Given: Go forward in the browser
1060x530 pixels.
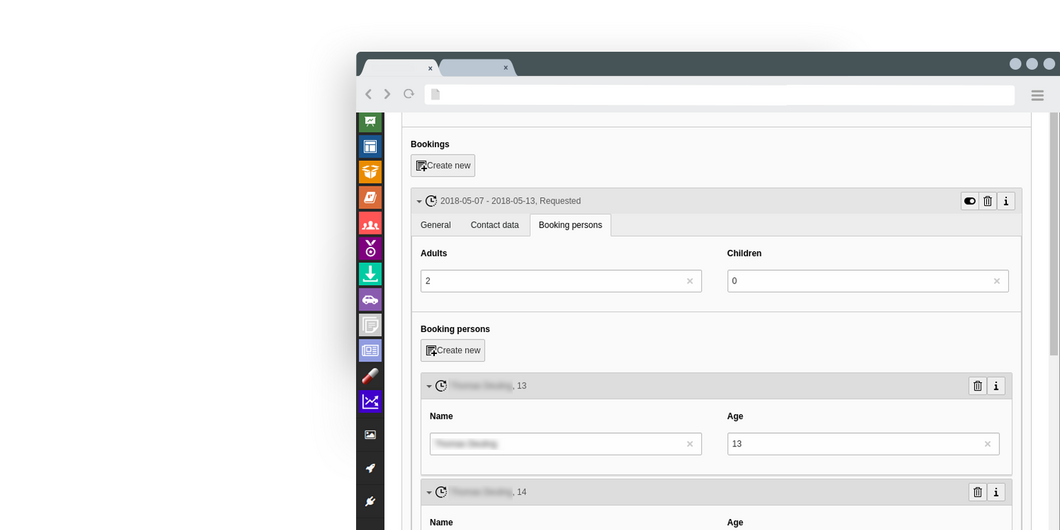Looking at the screenshot, I should point(387,94).
